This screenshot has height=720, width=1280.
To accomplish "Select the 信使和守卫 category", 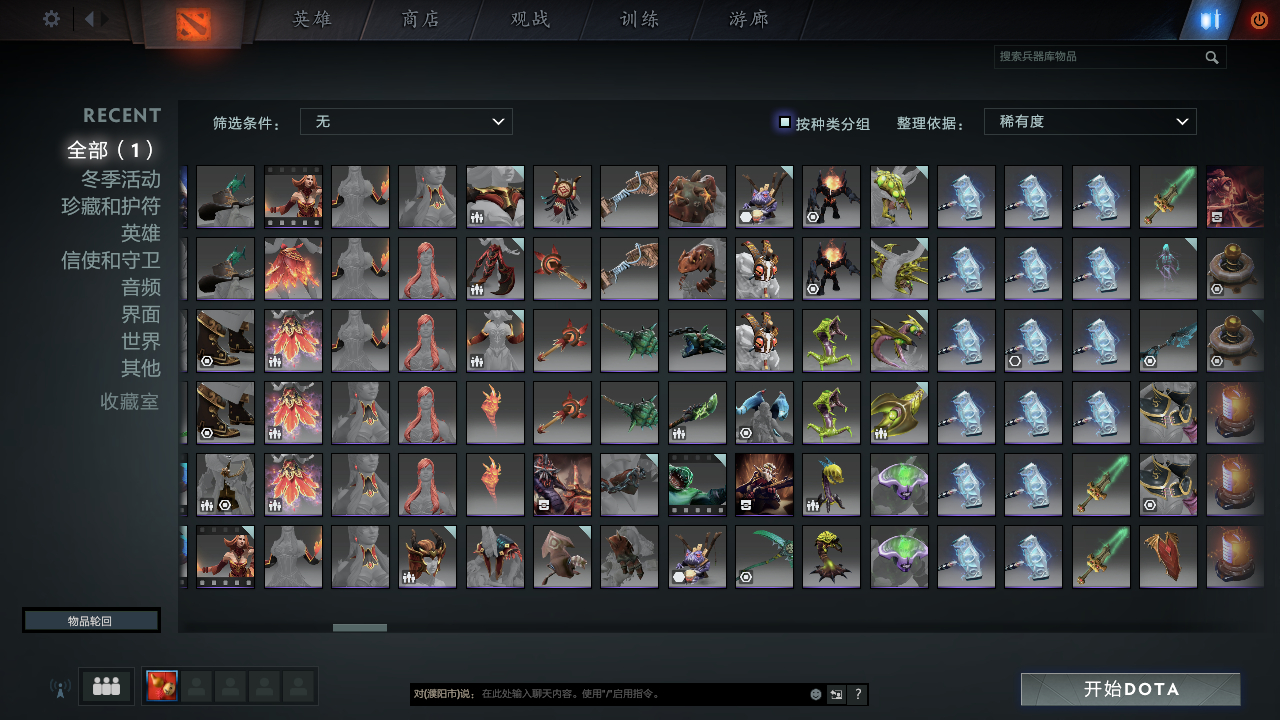I will (111, 260).
